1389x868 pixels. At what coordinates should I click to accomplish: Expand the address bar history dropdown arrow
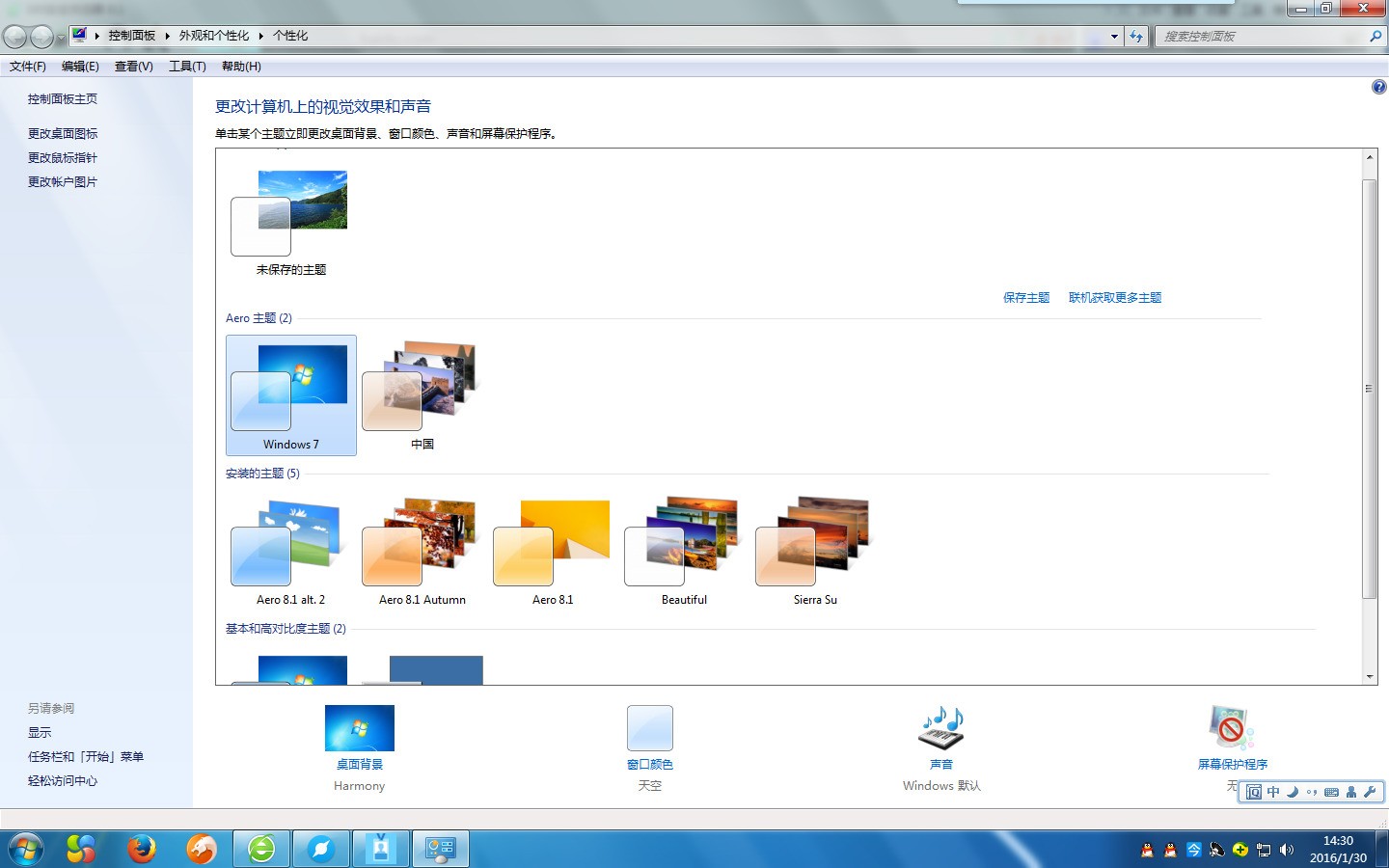(1114, 37)
